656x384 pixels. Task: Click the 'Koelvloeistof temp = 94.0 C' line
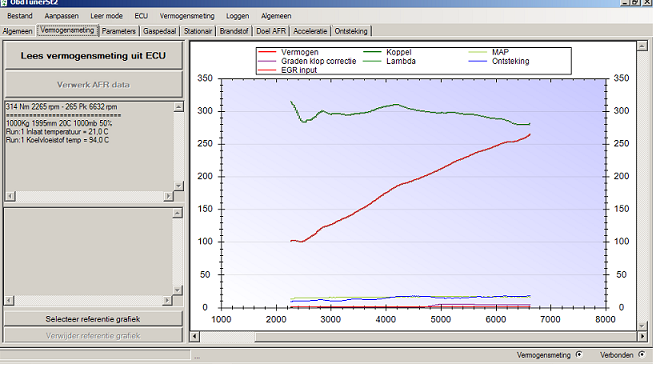pos(57,140)
